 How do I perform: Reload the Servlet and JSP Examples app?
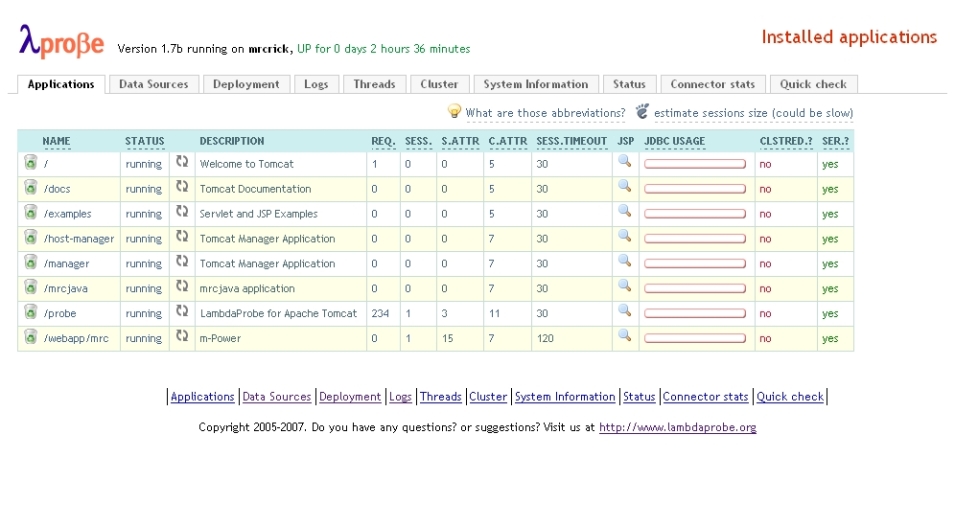[182, 211]
